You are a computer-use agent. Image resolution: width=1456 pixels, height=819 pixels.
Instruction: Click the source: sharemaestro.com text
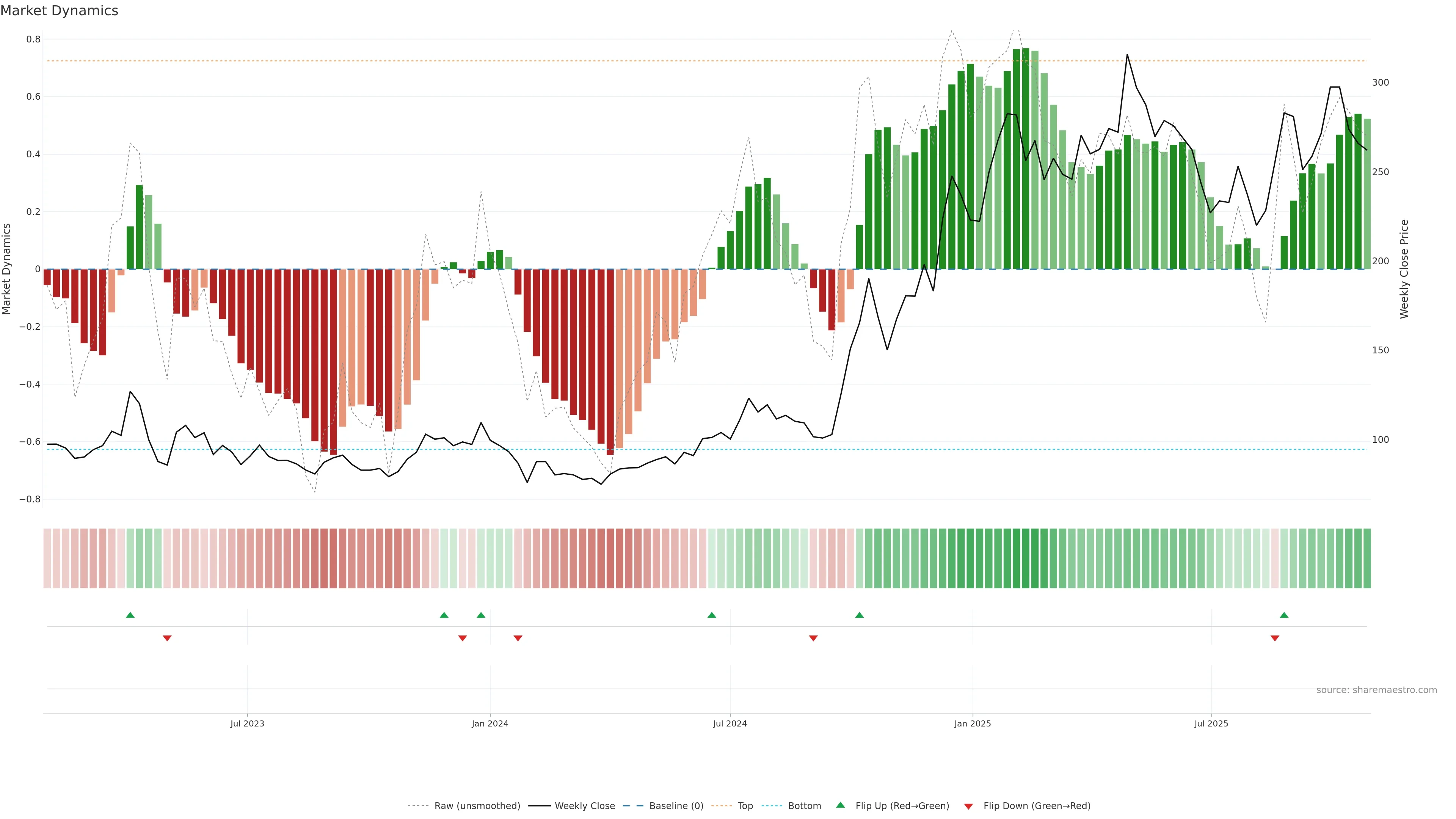coord(1376,690)
